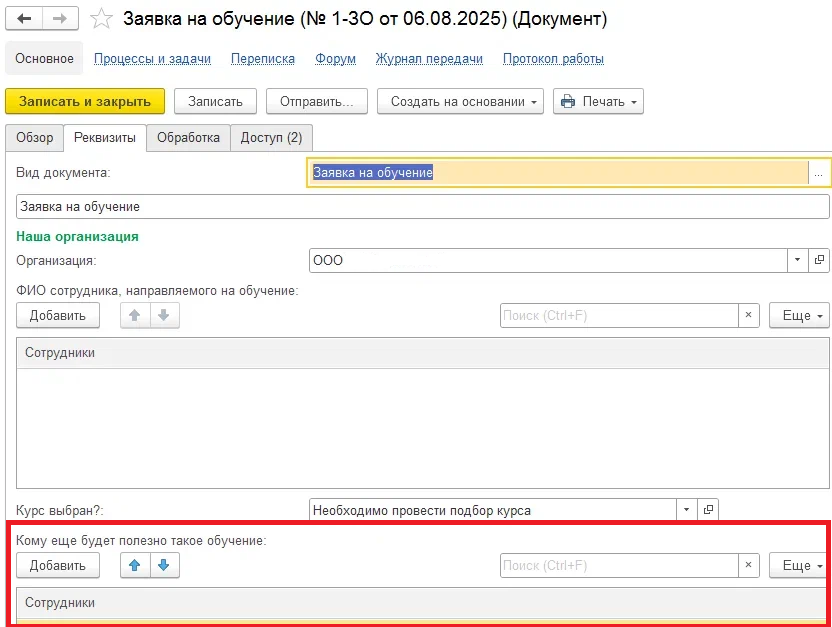Viewport: 832px width, 627px height.
Task: Move row down in Кому еще полезно list
Action: coord(164,565)
